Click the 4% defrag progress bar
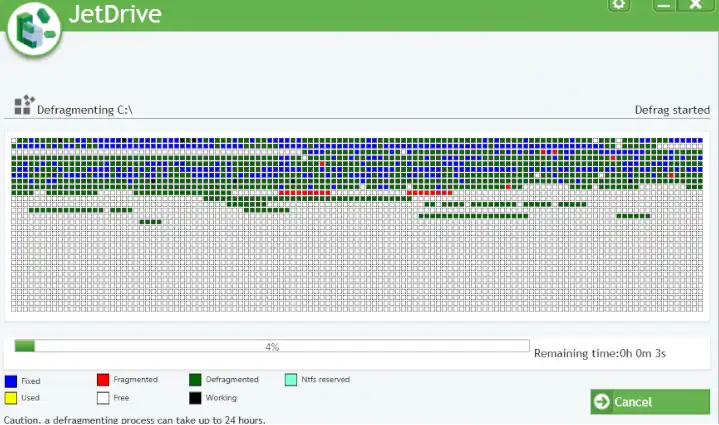The image size is (719, 425). (x=271, y=346)
